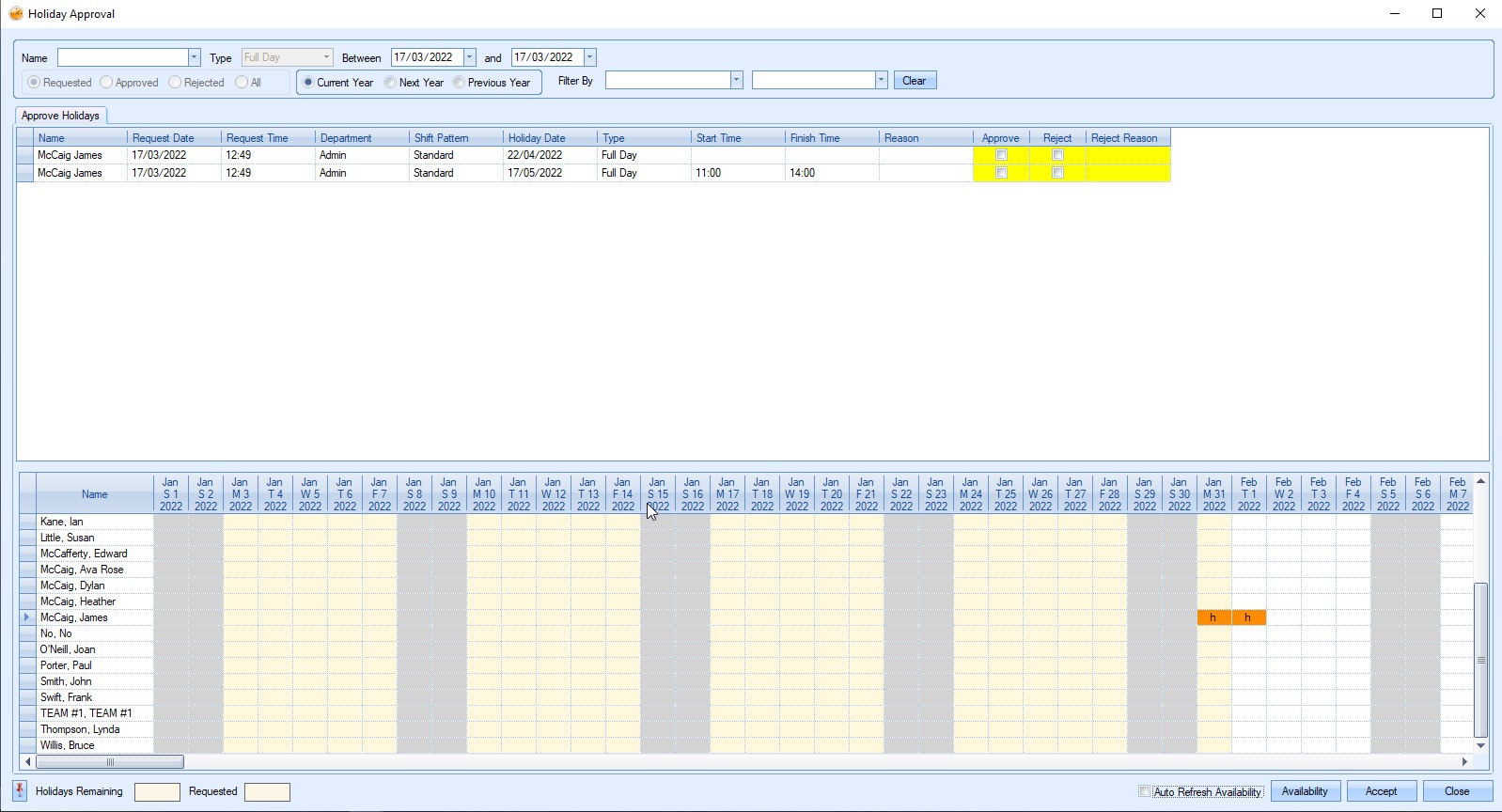Sort by the Holiday Date column header
Screen dimensions: 1502x812
click(x=549, y=138)
